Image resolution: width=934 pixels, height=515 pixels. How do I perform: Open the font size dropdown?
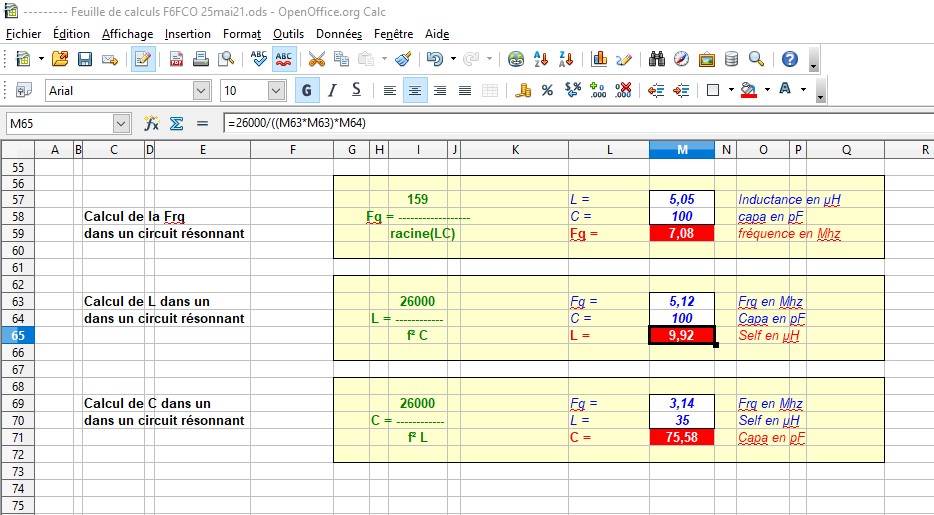[277, 91]
